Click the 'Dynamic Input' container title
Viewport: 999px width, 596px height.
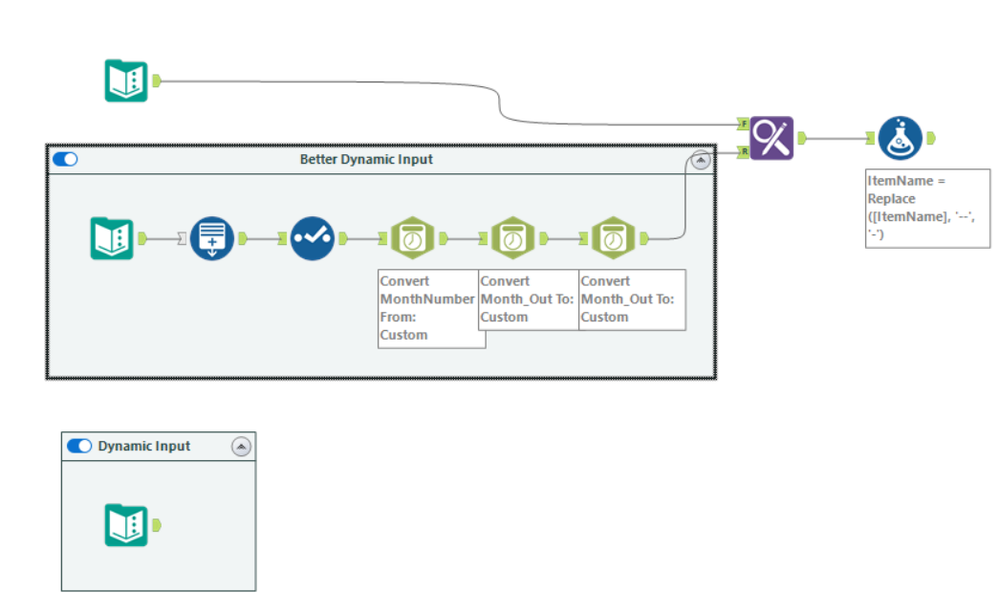[x=144, y=446]
